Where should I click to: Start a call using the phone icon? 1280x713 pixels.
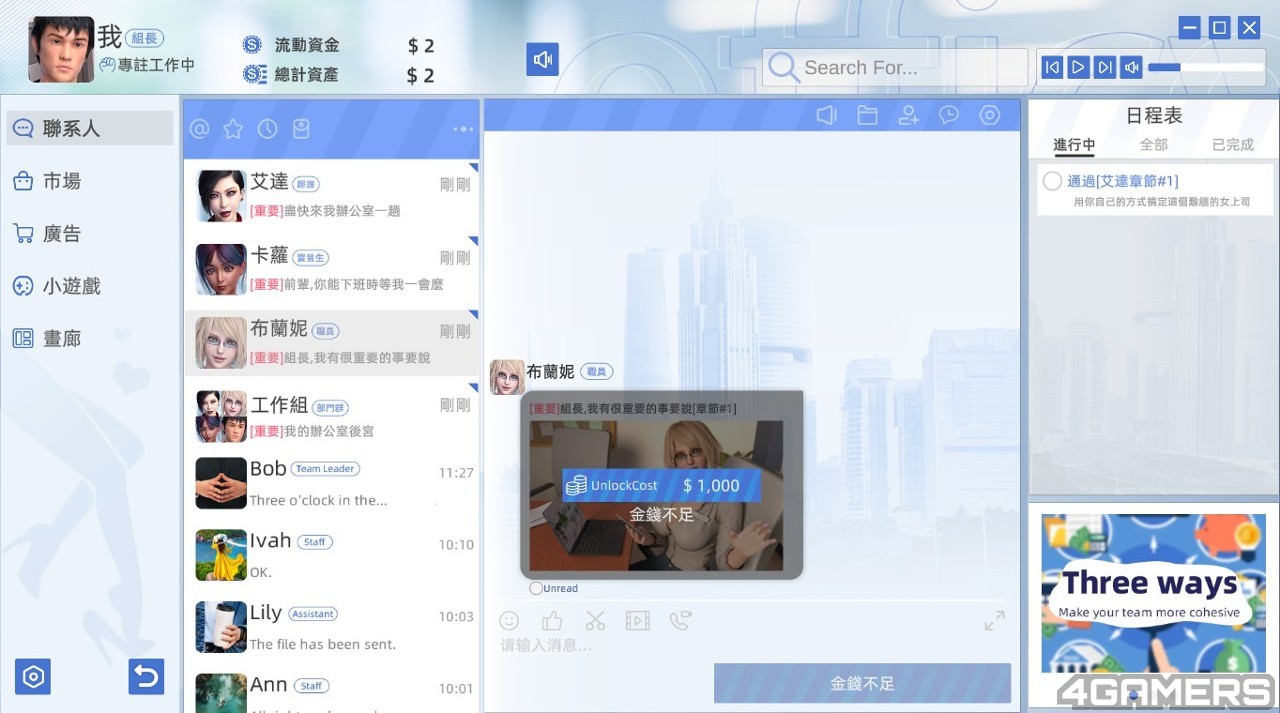tap(680, 621)
